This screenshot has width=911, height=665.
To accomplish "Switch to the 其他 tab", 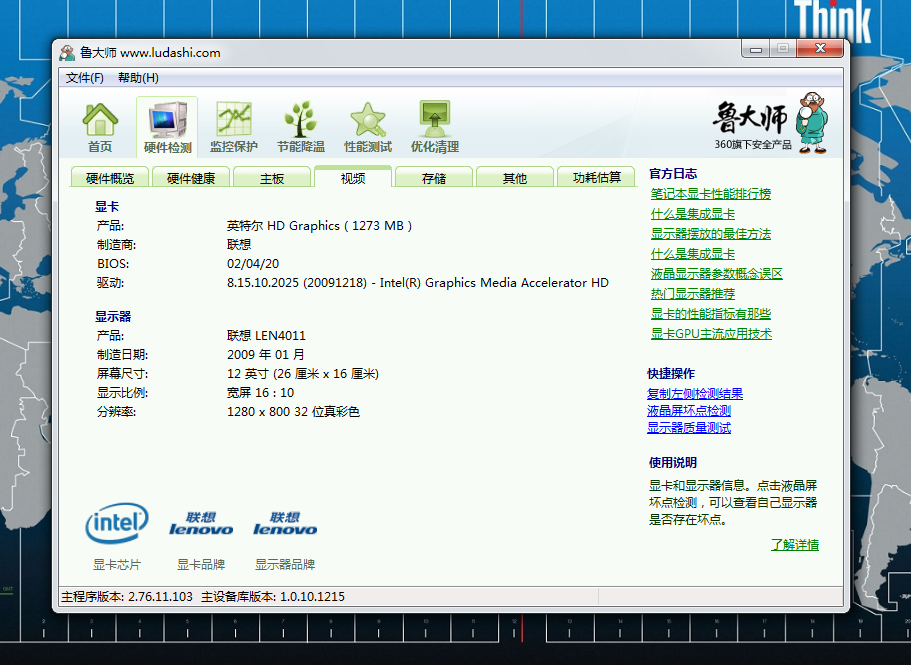I will tap(515, 178).
